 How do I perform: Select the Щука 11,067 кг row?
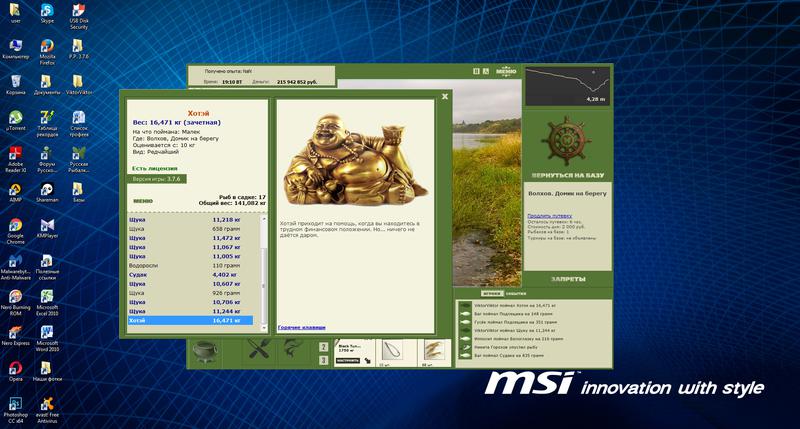click(190, 247)
